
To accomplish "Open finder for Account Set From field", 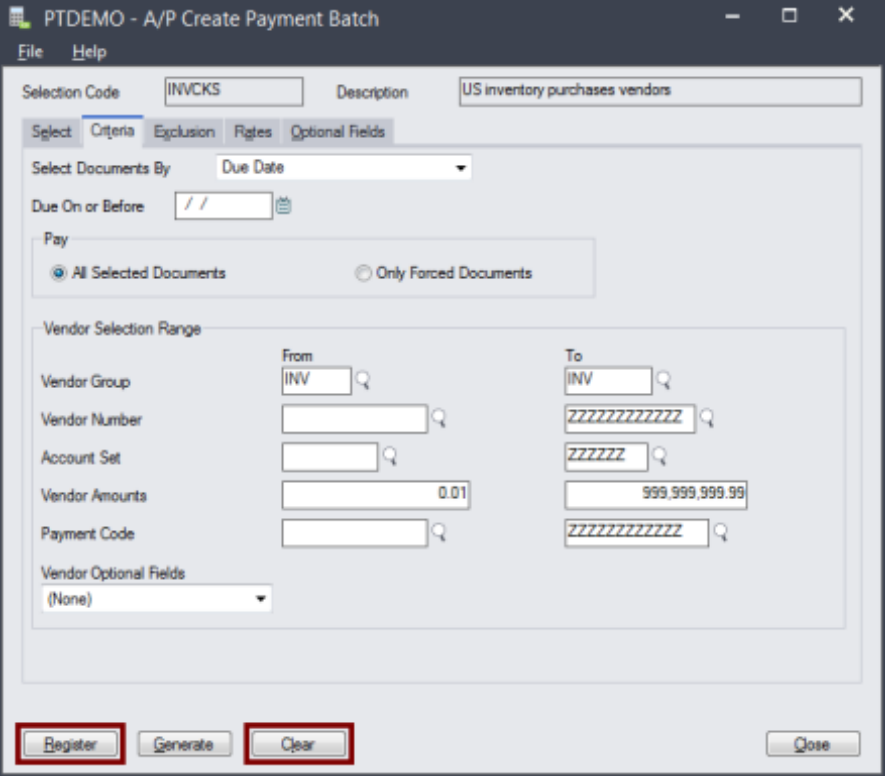I will click(x=390, y=456).
